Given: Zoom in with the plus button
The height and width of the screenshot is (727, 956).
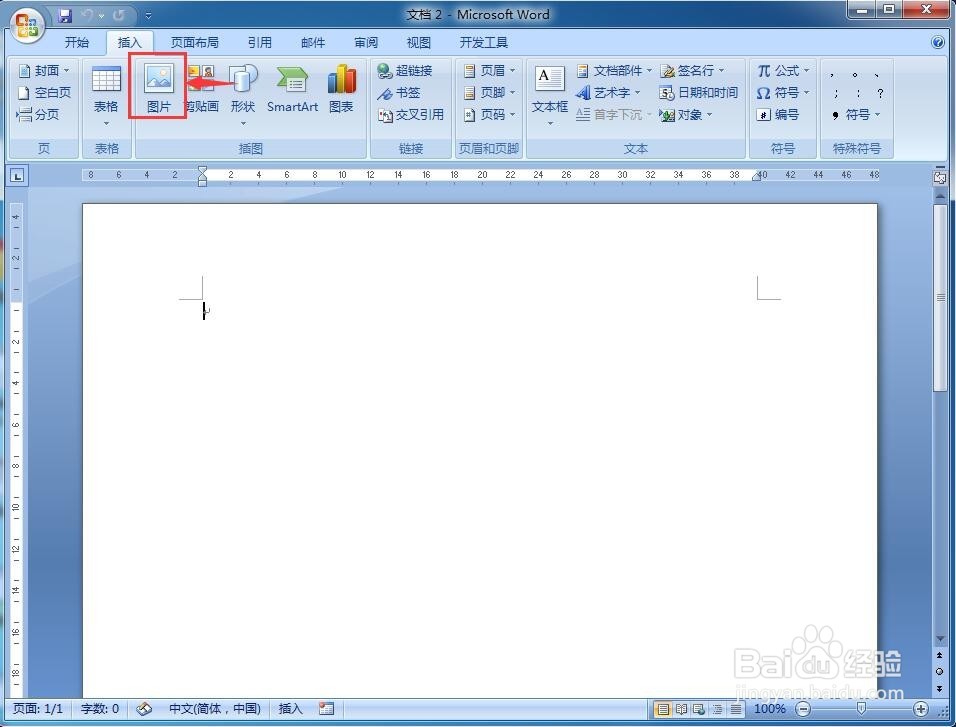Looking at the screenshot, I should pyautogui.click(x=921, y=709).
